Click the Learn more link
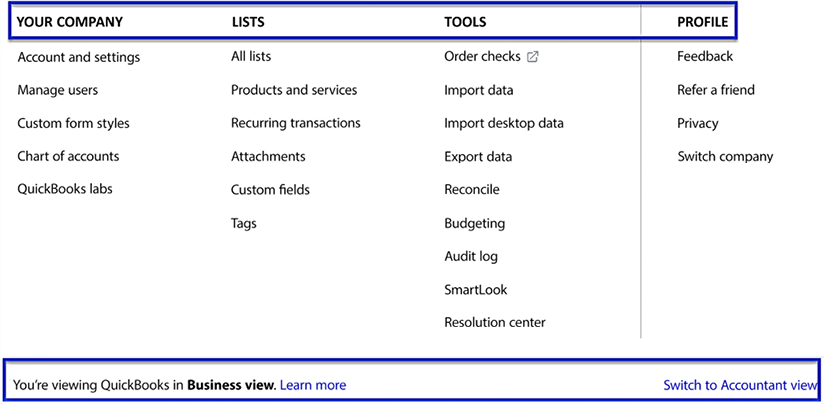 point(313,385)
